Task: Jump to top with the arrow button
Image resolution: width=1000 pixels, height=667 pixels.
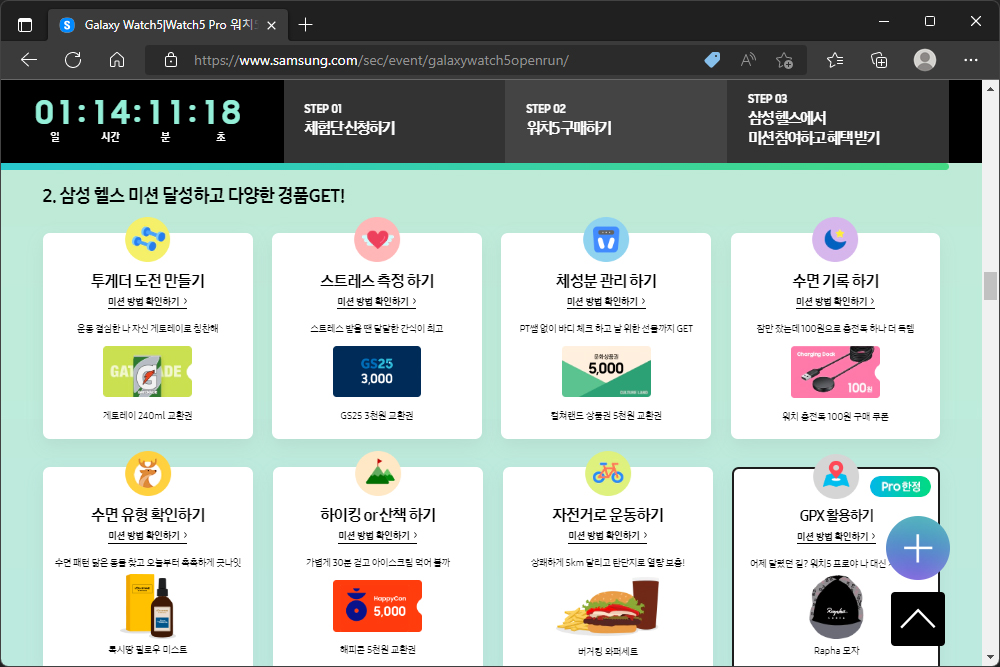Action: (918, 619)
